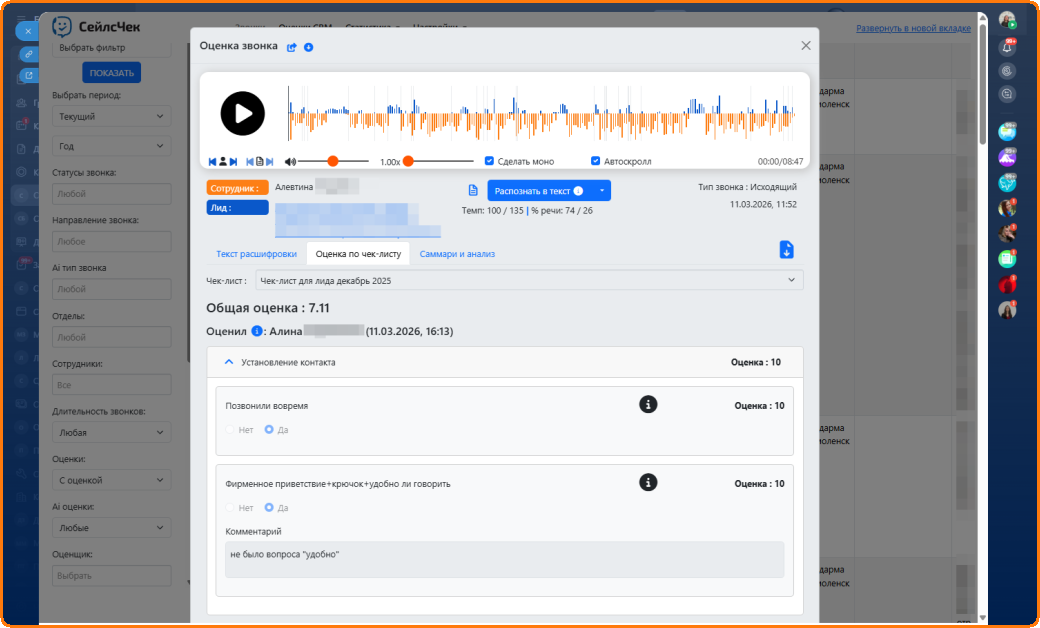The height and width of the screenshot is (628, 1040).
Task: Download the checklist report file icon
Action: pyautogui.click(x=786, y=250)
